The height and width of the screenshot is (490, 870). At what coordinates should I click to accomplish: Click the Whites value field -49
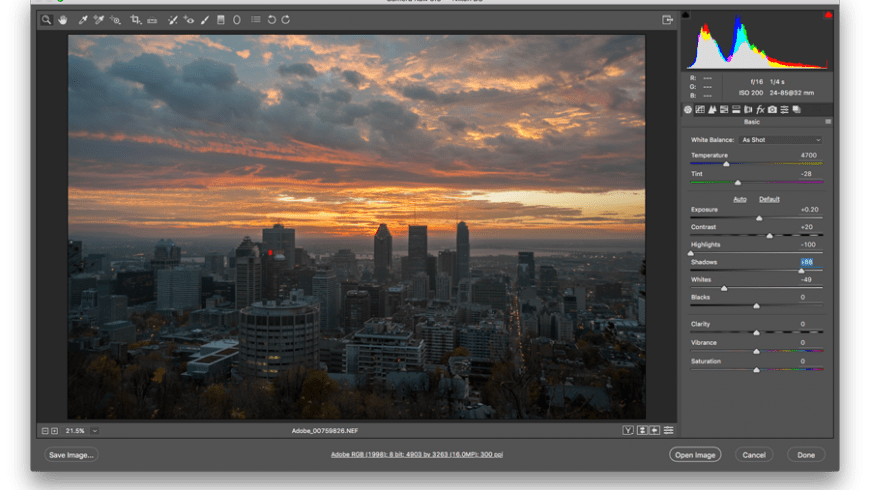pyautogui.click(x=806, y=280)
